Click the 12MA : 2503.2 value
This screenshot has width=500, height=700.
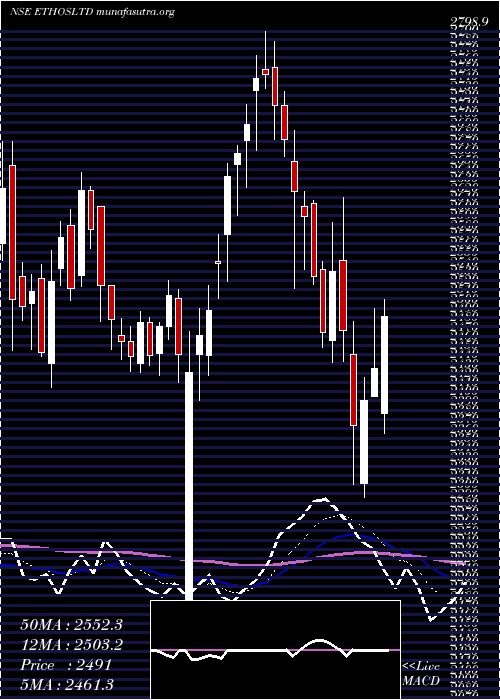pyautogui.click(x=71, y=645)
